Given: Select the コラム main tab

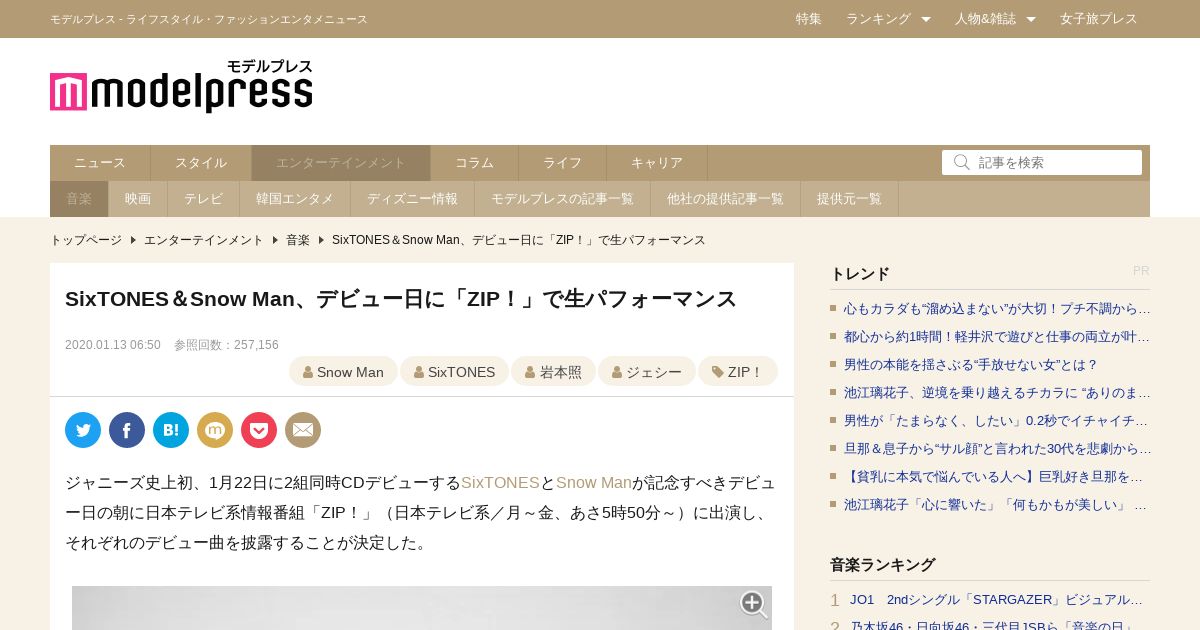Looking at the screenshot, I should click(474, 163).
